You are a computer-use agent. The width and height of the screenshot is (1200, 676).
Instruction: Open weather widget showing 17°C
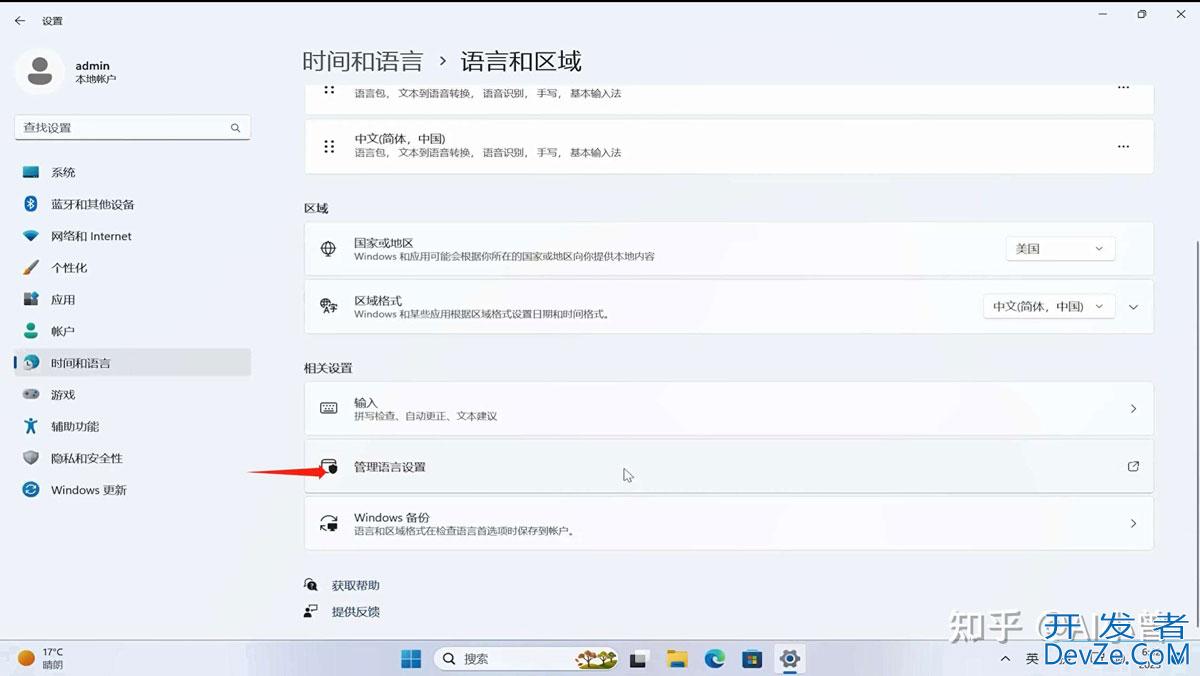(42, 658)
